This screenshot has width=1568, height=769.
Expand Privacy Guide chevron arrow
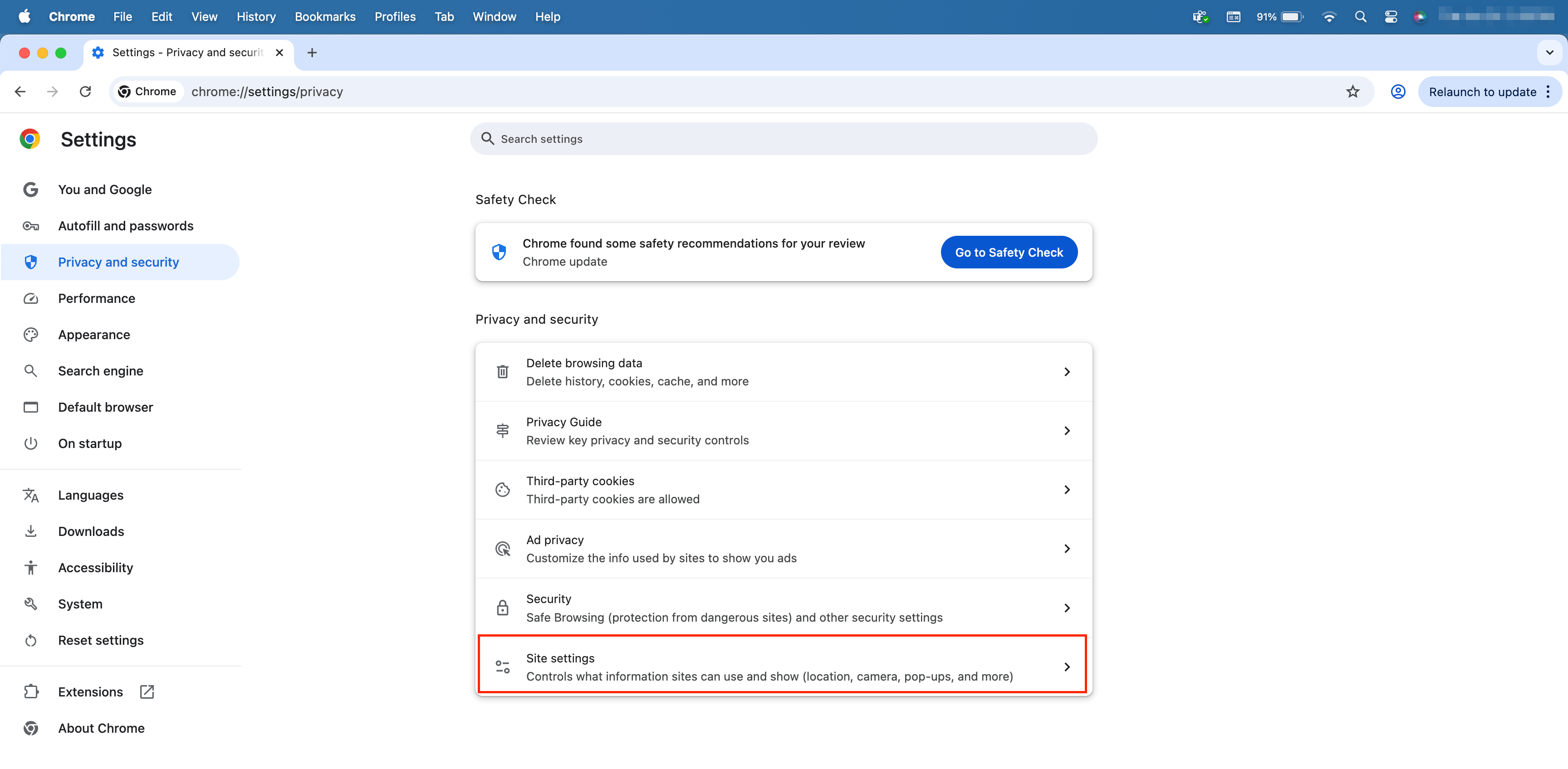pyautogui.click(x=1067, y=431)
